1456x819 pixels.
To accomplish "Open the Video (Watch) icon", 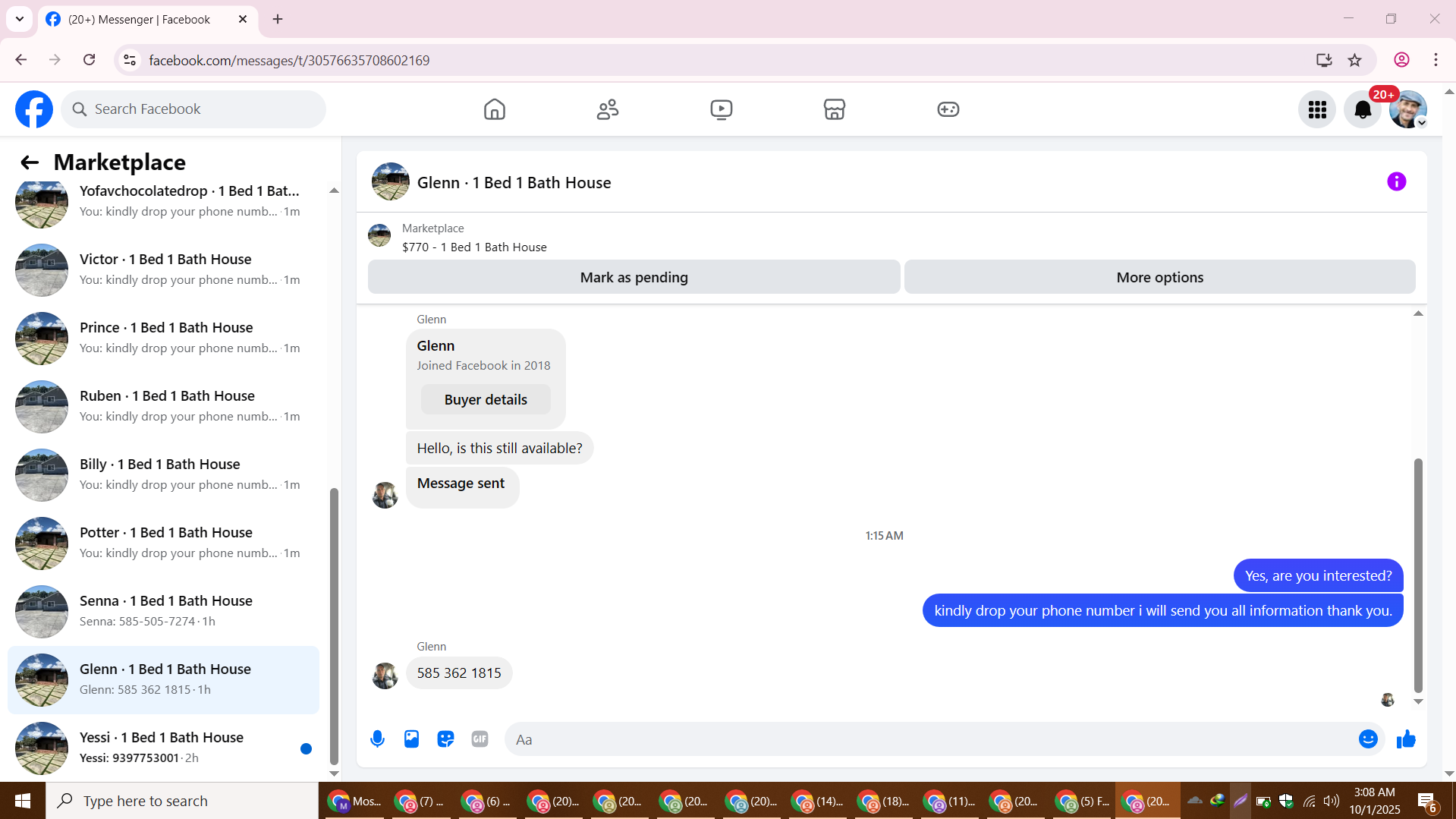I will point(721,109).
